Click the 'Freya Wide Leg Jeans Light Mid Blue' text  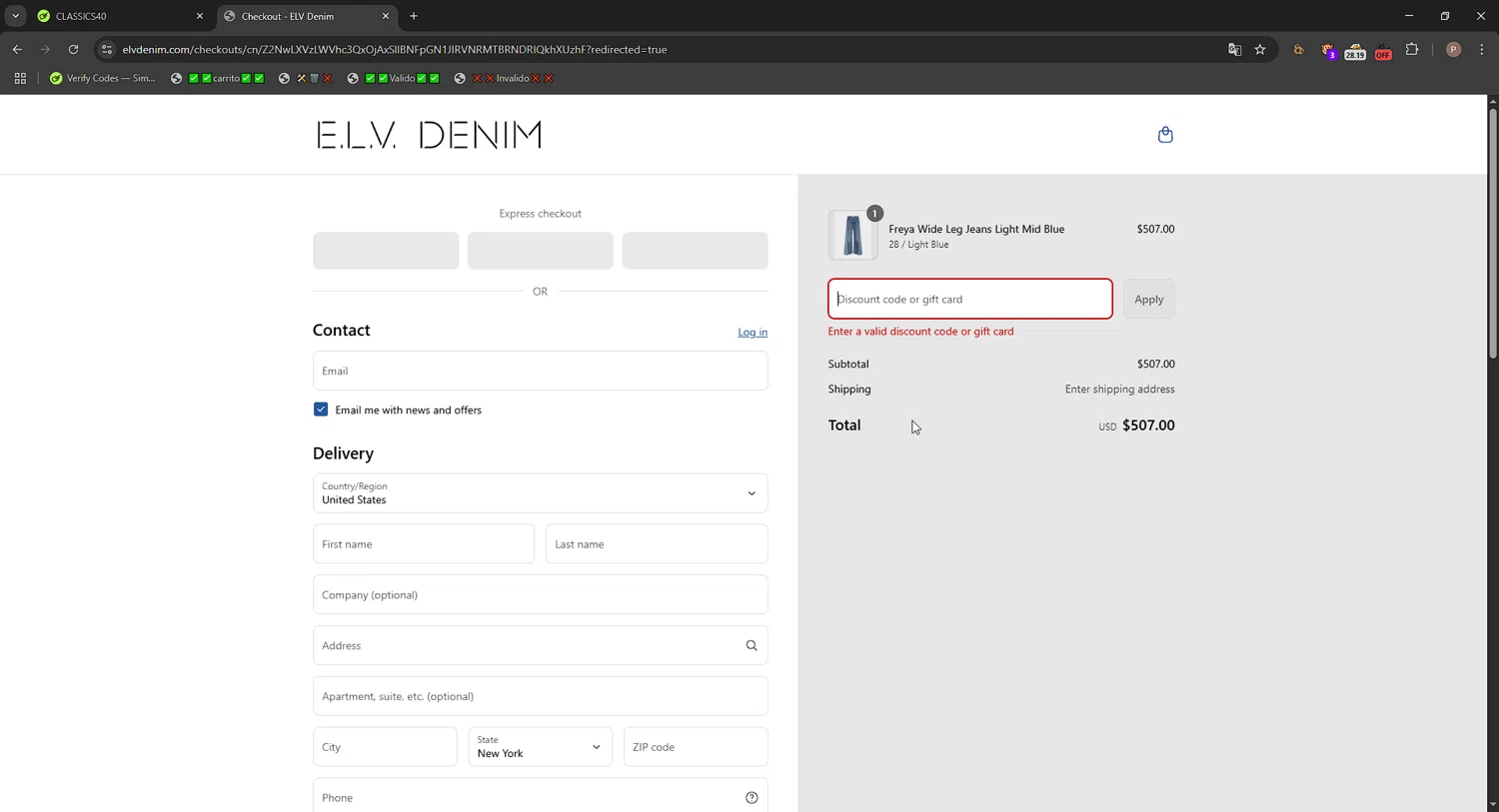click(976, 229)
